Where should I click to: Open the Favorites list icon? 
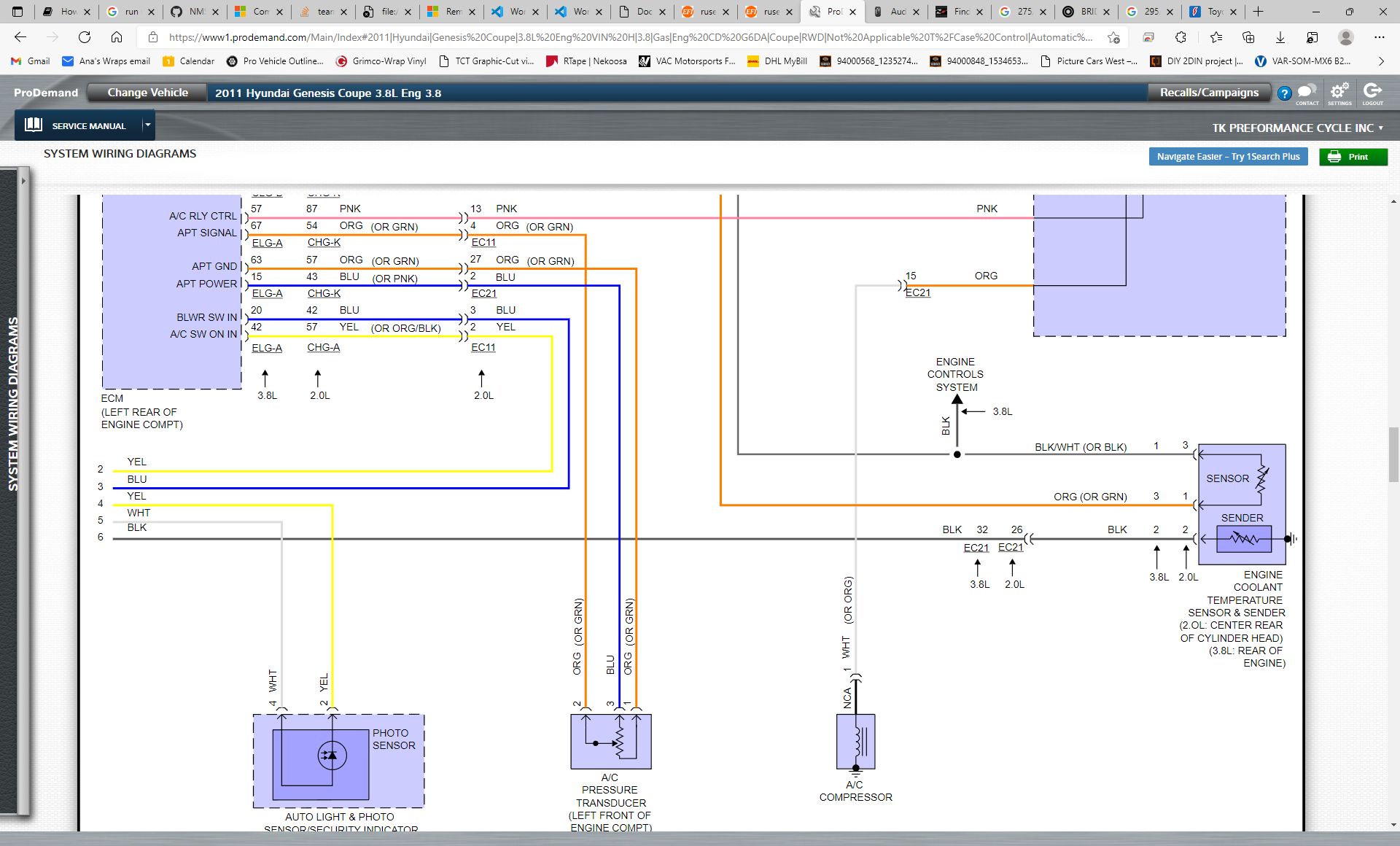click(1216, 37)
